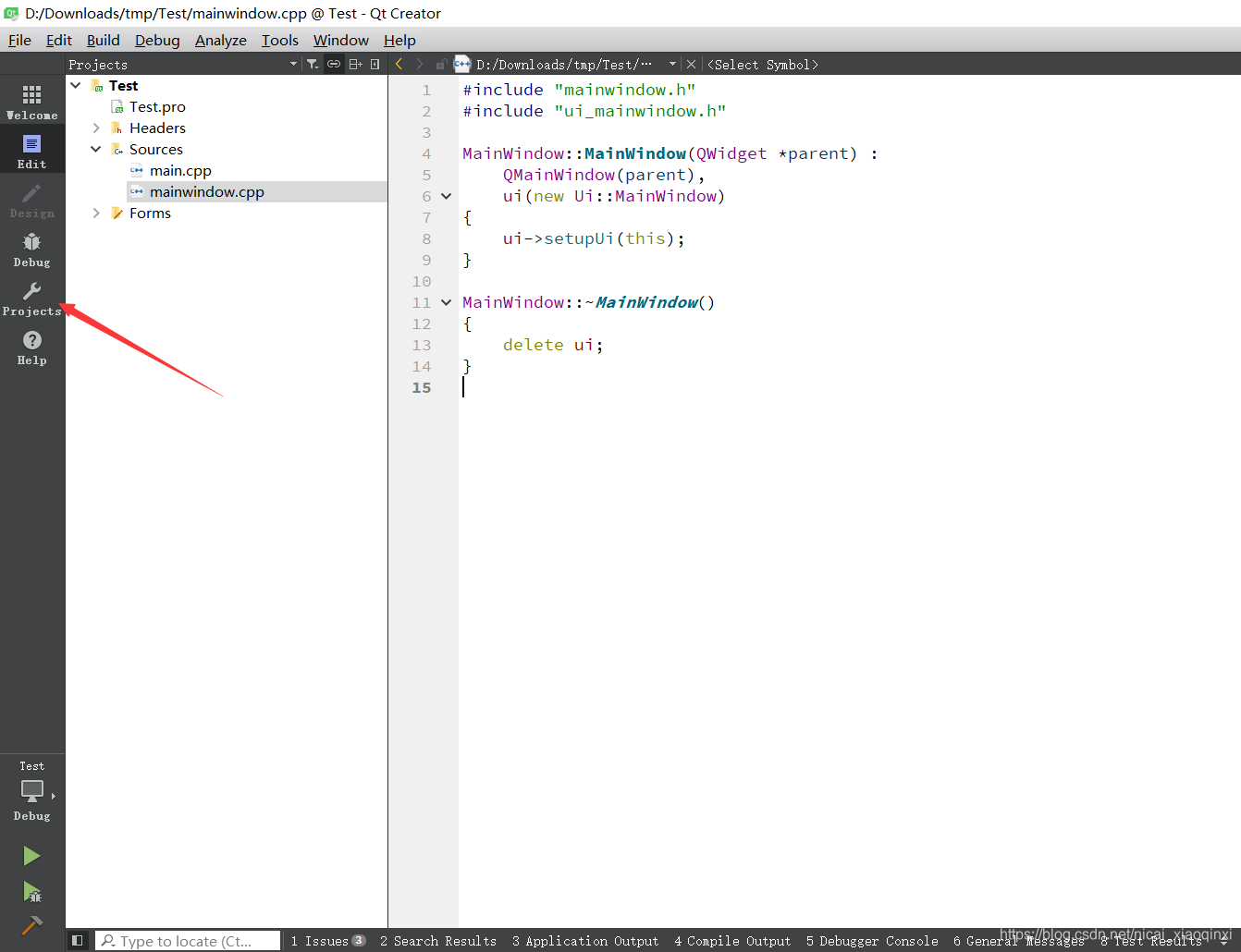Expand the Headers folder
The image size is (1241, 952).
coord(96,128)
